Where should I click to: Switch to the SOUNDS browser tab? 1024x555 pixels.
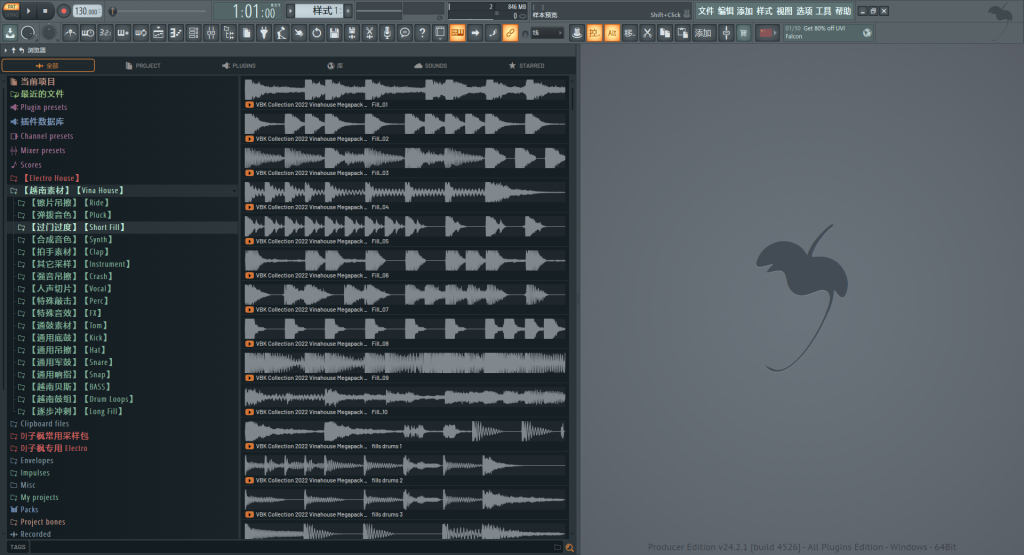(x=430, y=65)
